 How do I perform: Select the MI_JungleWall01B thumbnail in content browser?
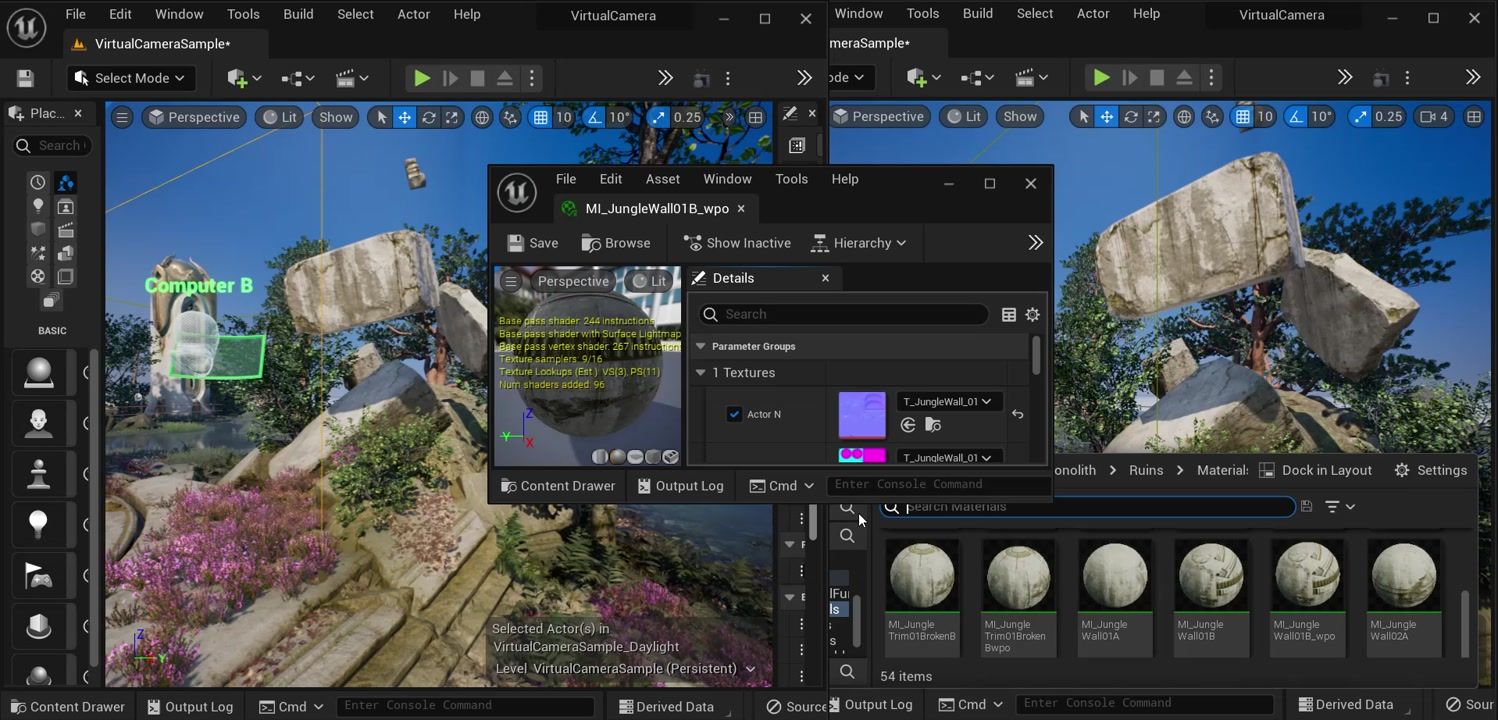pos(1210,573)
